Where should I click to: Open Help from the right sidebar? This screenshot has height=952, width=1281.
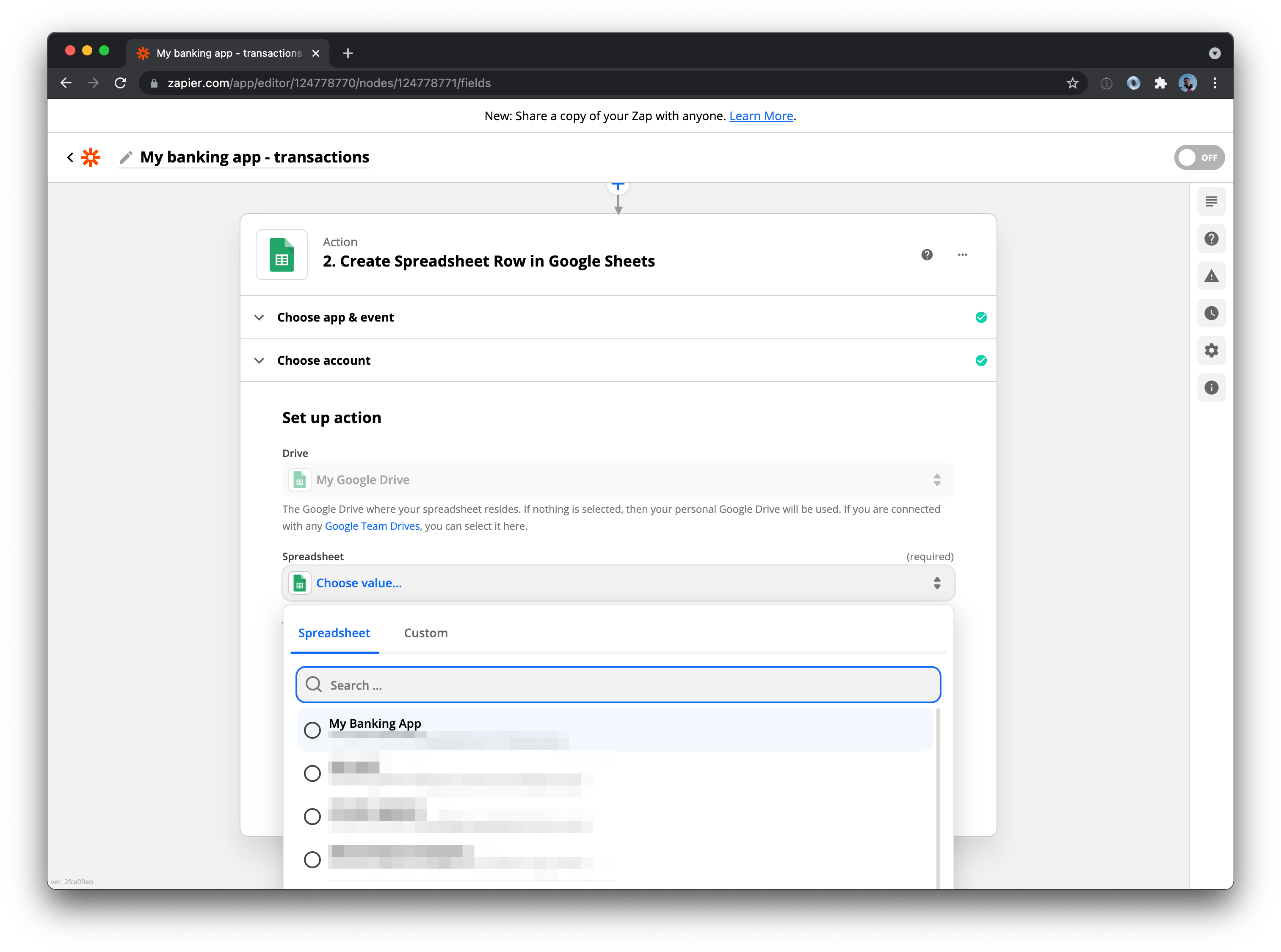(1211, 239)
